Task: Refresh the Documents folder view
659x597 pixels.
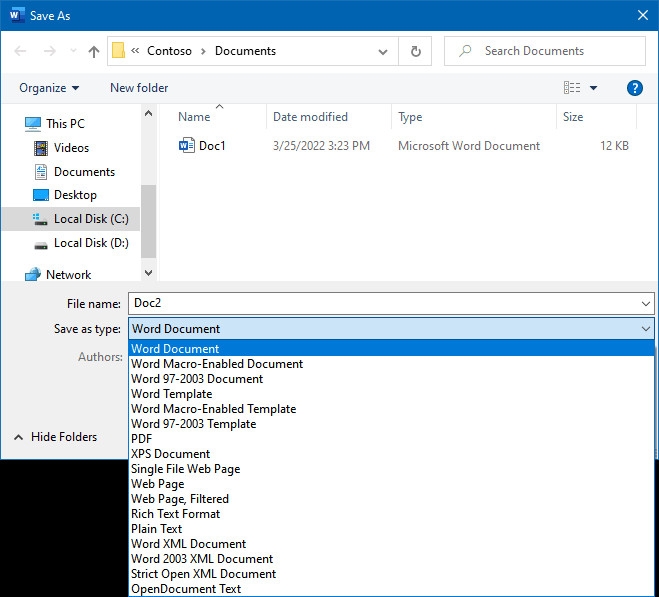Action: [415, 51]
